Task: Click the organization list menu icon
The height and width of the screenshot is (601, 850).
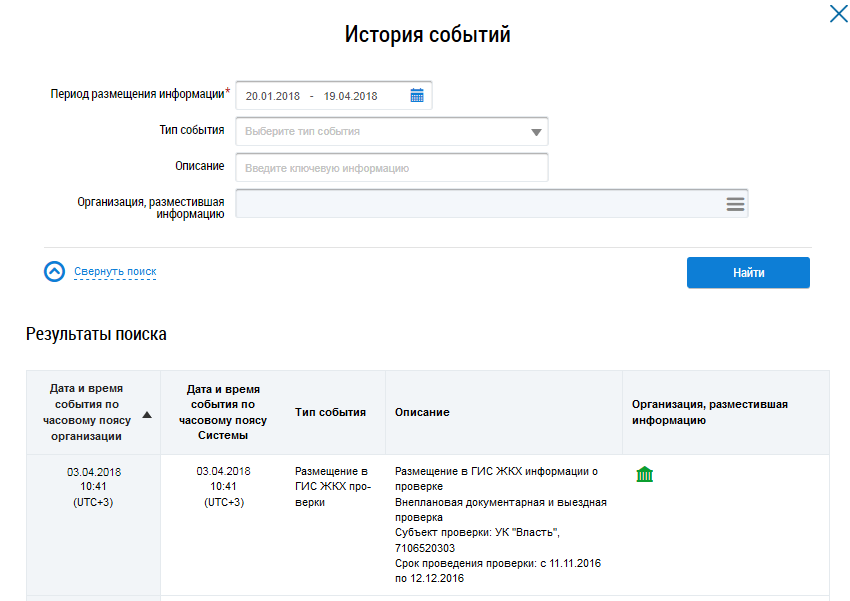Action: click(735, 204)
